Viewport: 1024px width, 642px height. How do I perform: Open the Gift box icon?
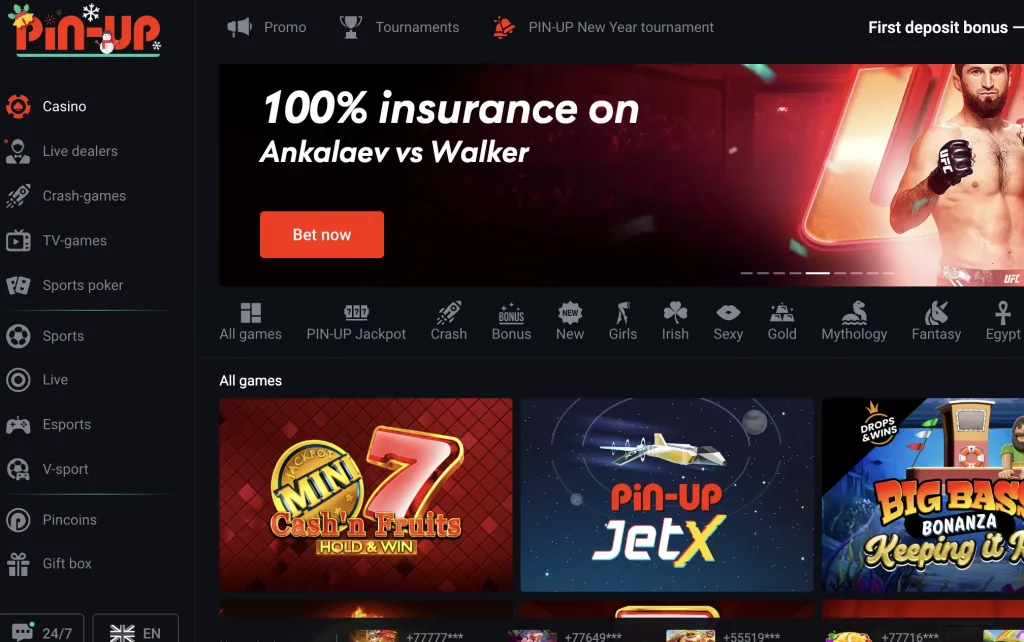point(18,564)
